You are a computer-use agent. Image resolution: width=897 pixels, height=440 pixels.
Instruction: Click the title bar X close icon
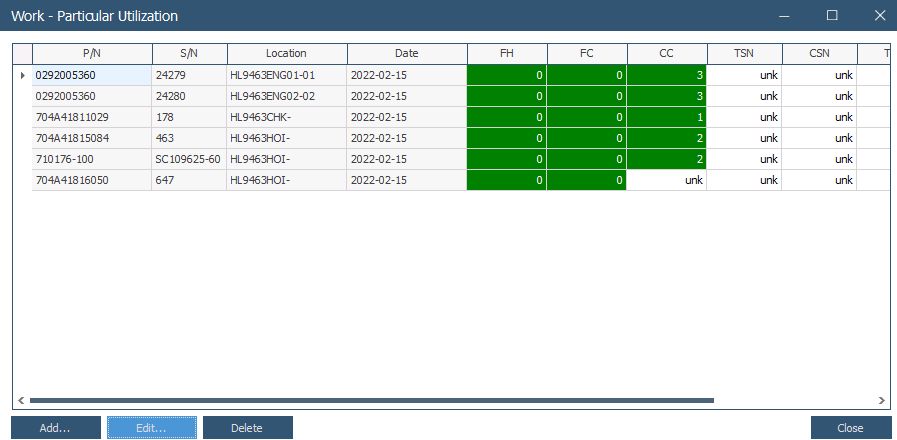(879, 15)
